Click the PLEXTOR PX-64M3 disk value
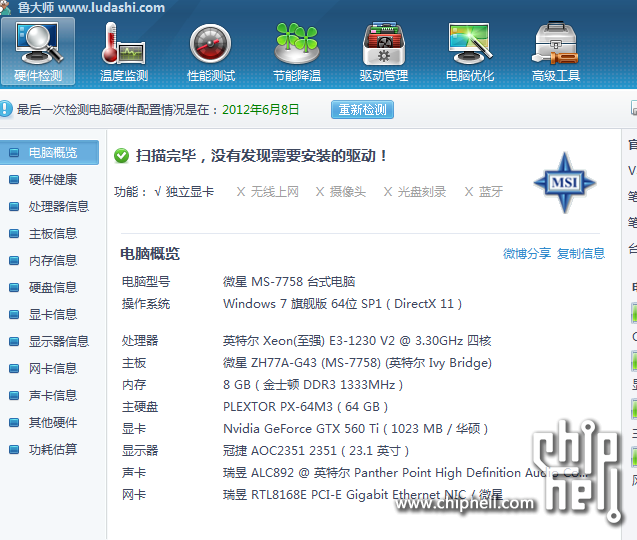The width and height of the screenshot is (637, 540). point(305,406)
